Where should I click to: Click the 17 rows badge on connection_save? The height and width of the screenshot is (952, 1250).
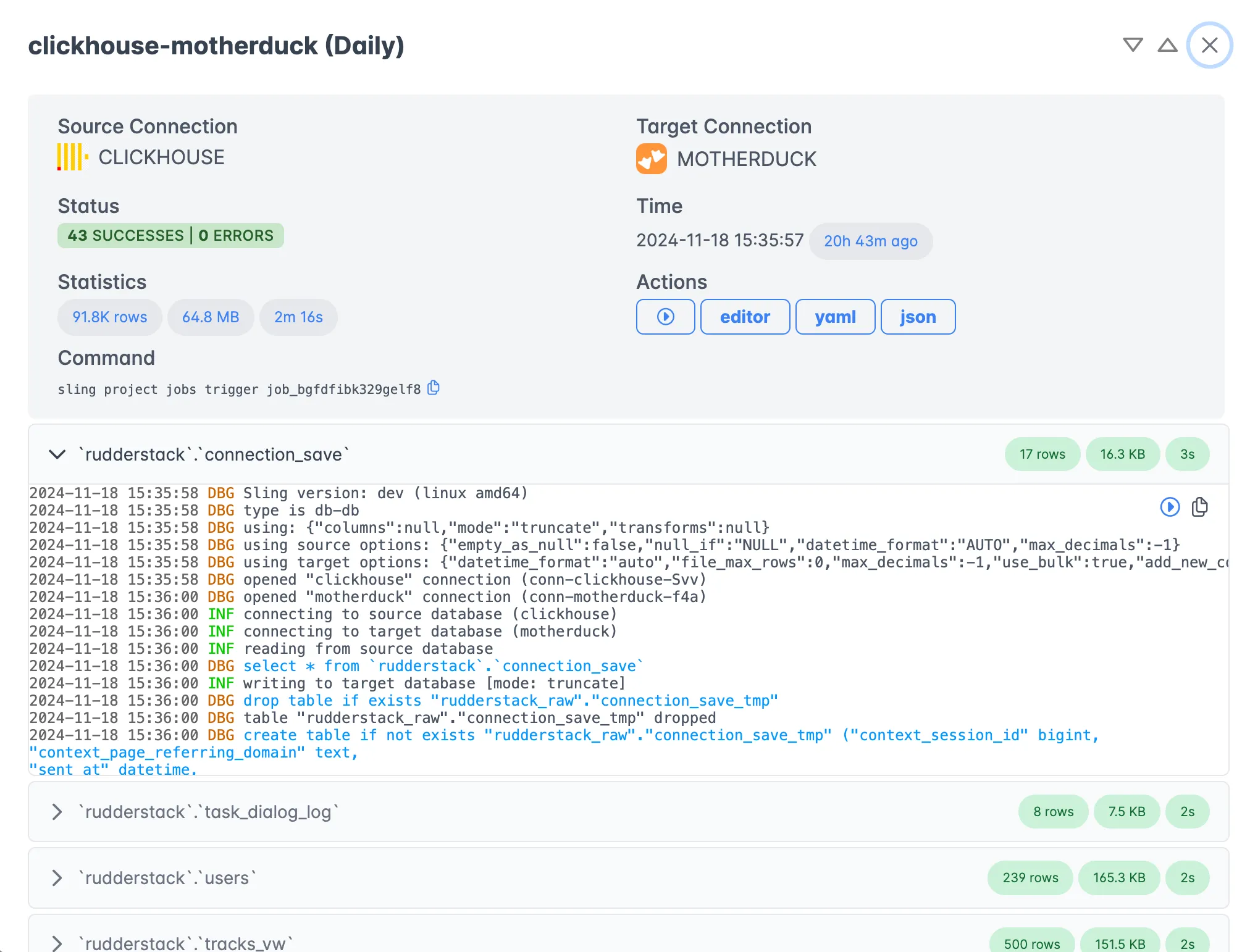point(1042,454)
